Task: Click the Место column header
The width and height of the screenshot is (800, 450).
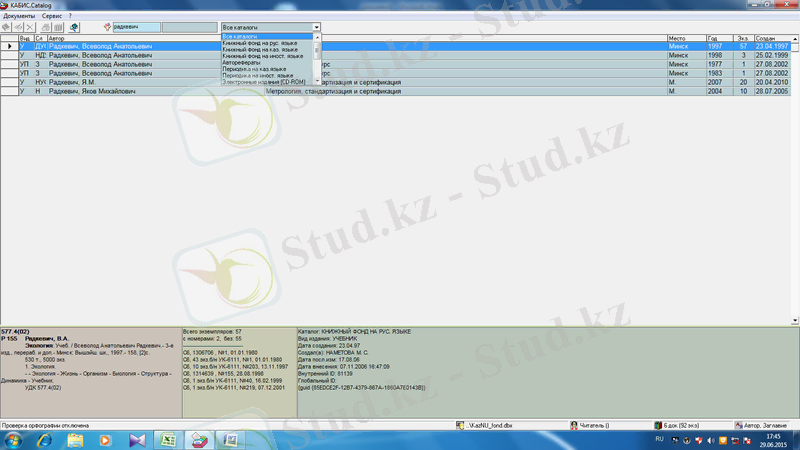Action: (x=686, y=38)
